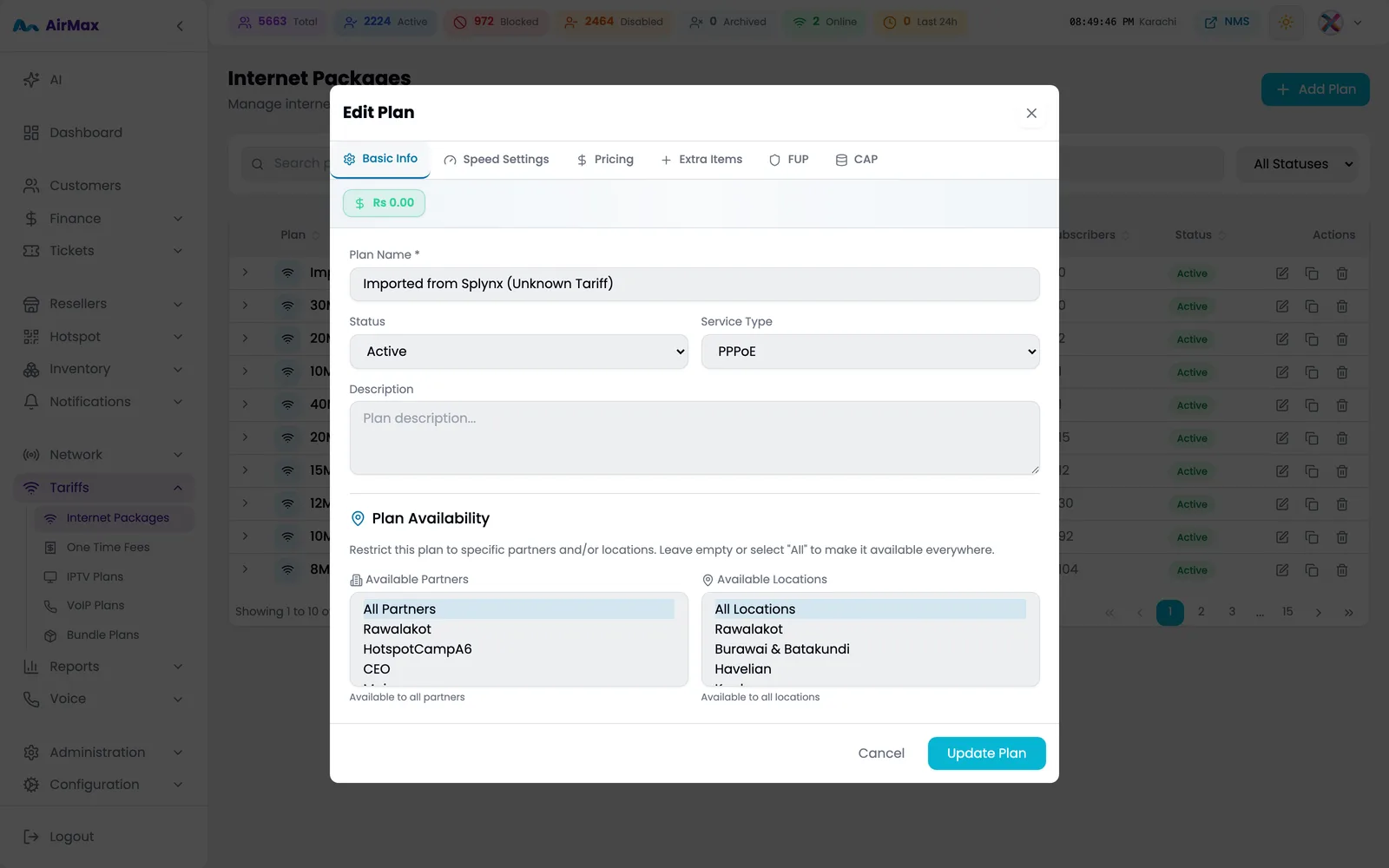Collapse the Tariffs menu
1389x868 pixels.
(x=104, y=488)
